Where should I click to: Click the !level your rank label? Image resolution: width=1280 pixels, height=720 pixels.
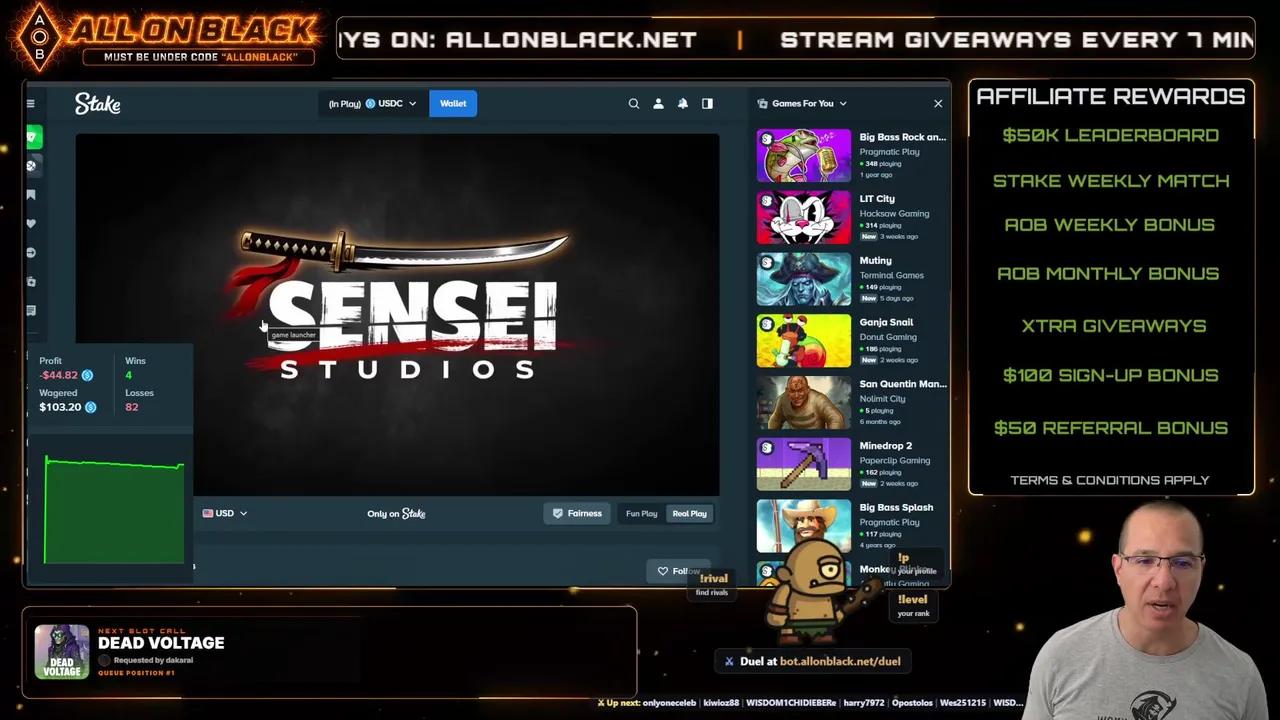click(x=912, y=605)
